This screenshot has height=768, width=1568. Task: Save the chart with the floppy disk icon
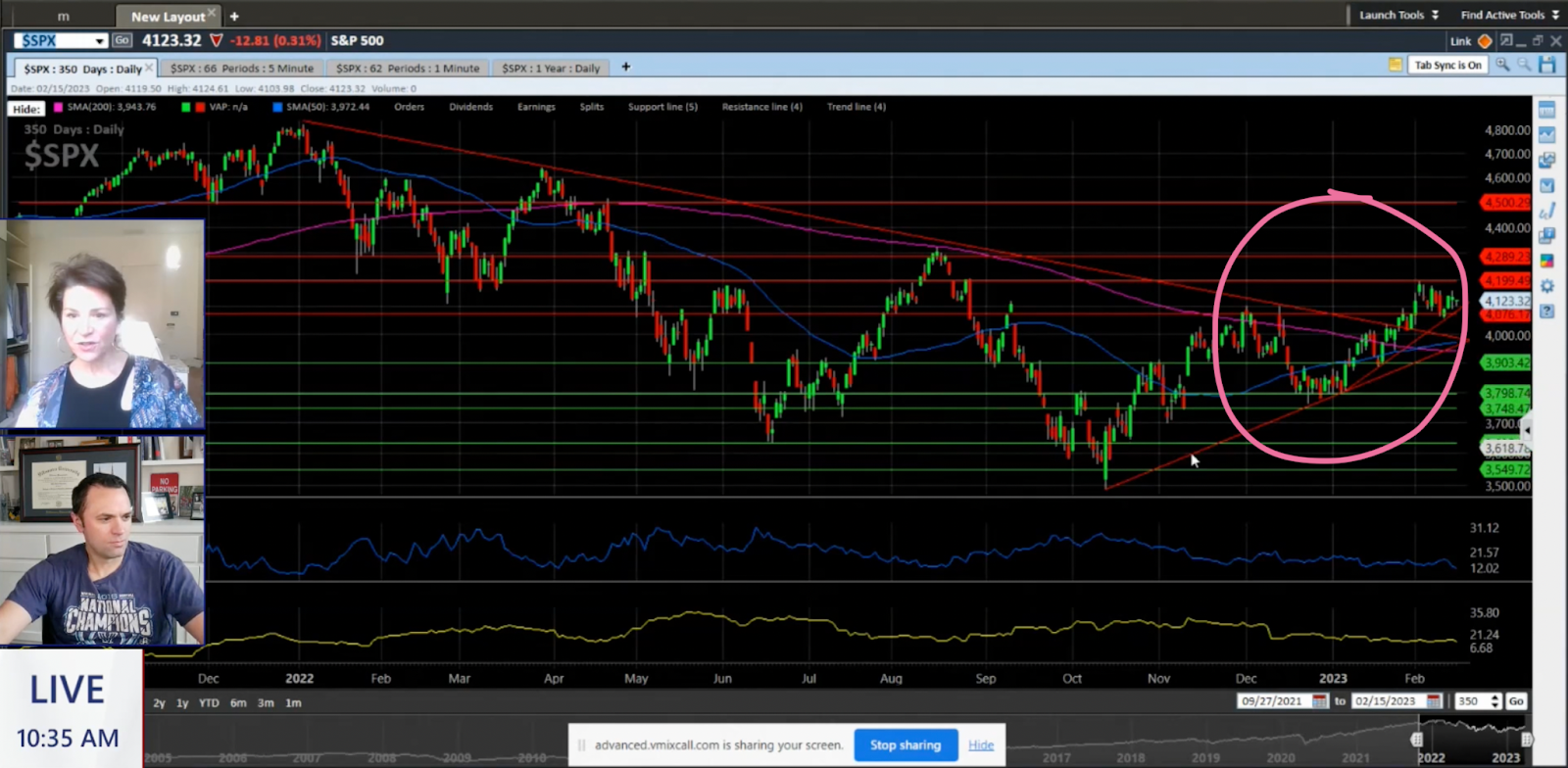[1547, 65]
